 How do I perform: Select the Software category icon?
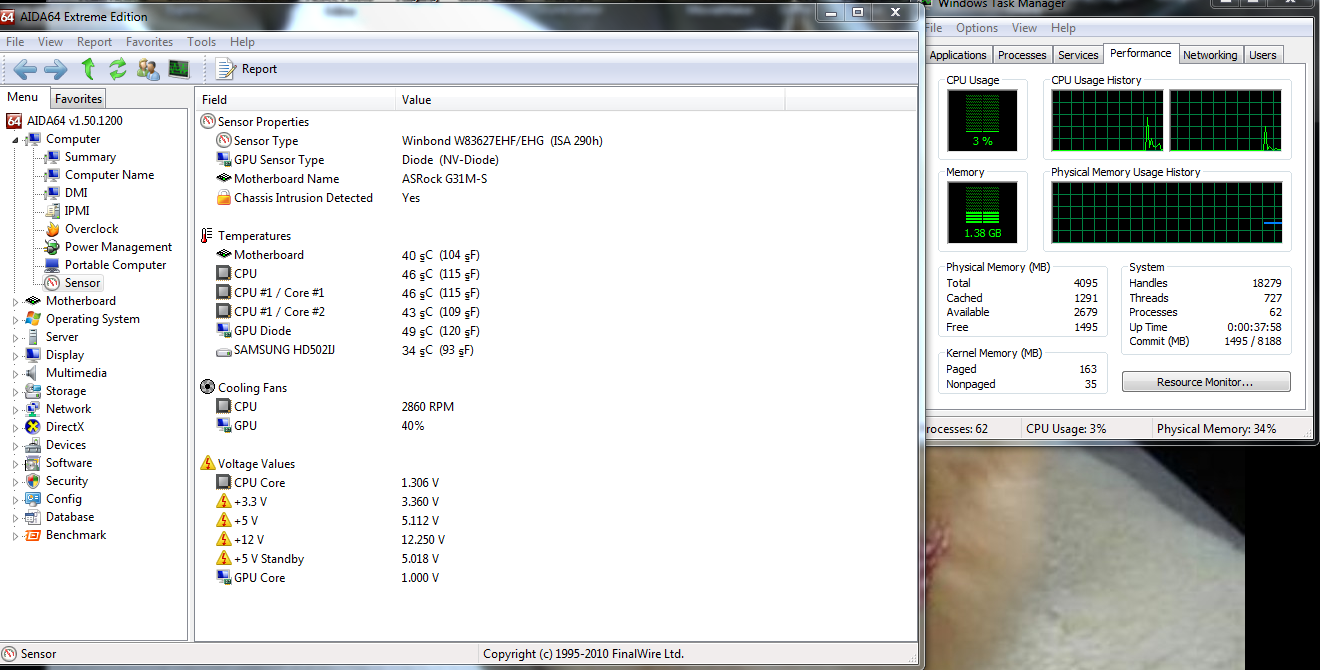tap(33, 463)
